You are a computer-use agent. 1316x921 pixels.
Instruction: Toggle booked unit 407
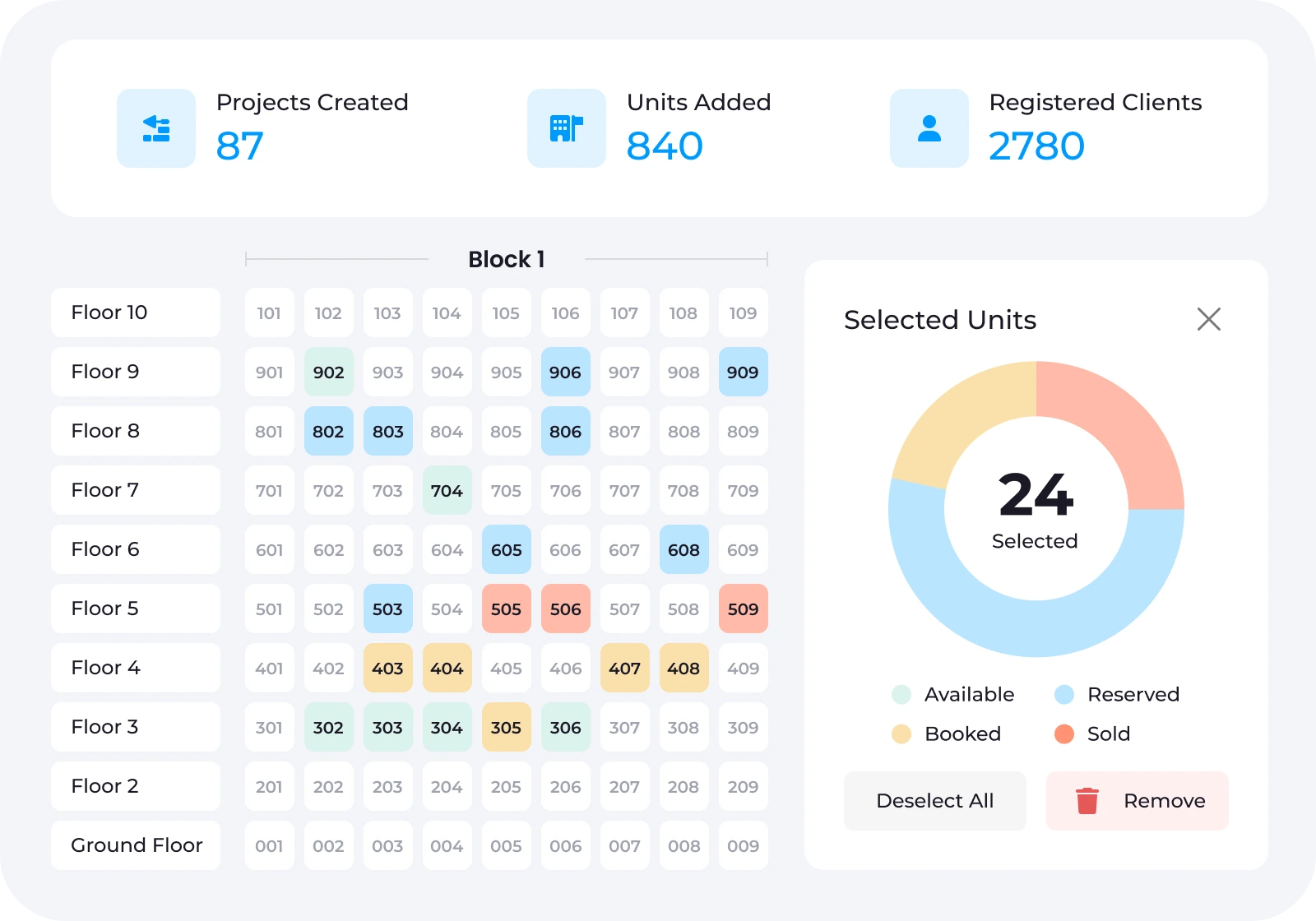pos(624,669)
